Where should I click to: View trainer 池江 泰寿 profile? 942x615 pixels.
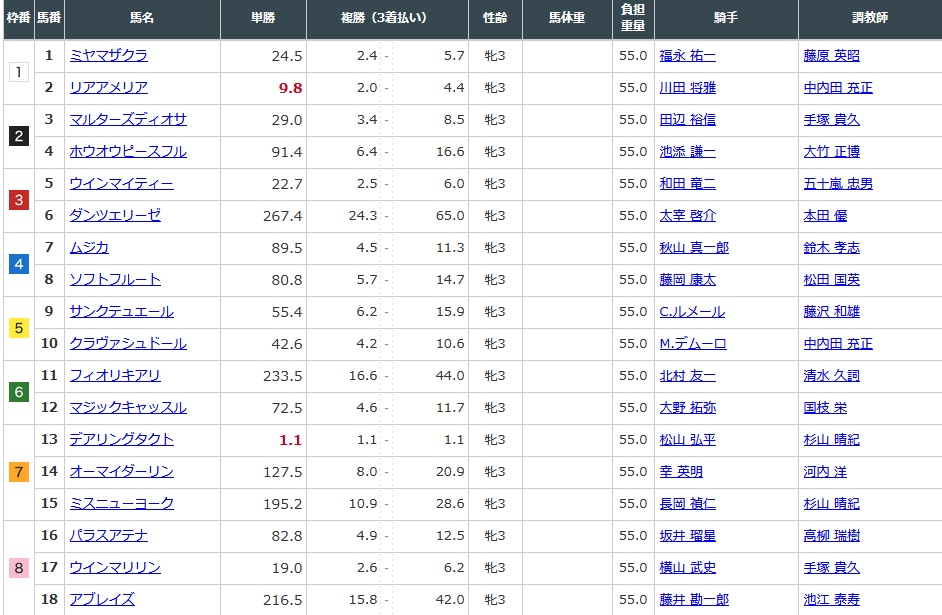click(x=831, y=600)
